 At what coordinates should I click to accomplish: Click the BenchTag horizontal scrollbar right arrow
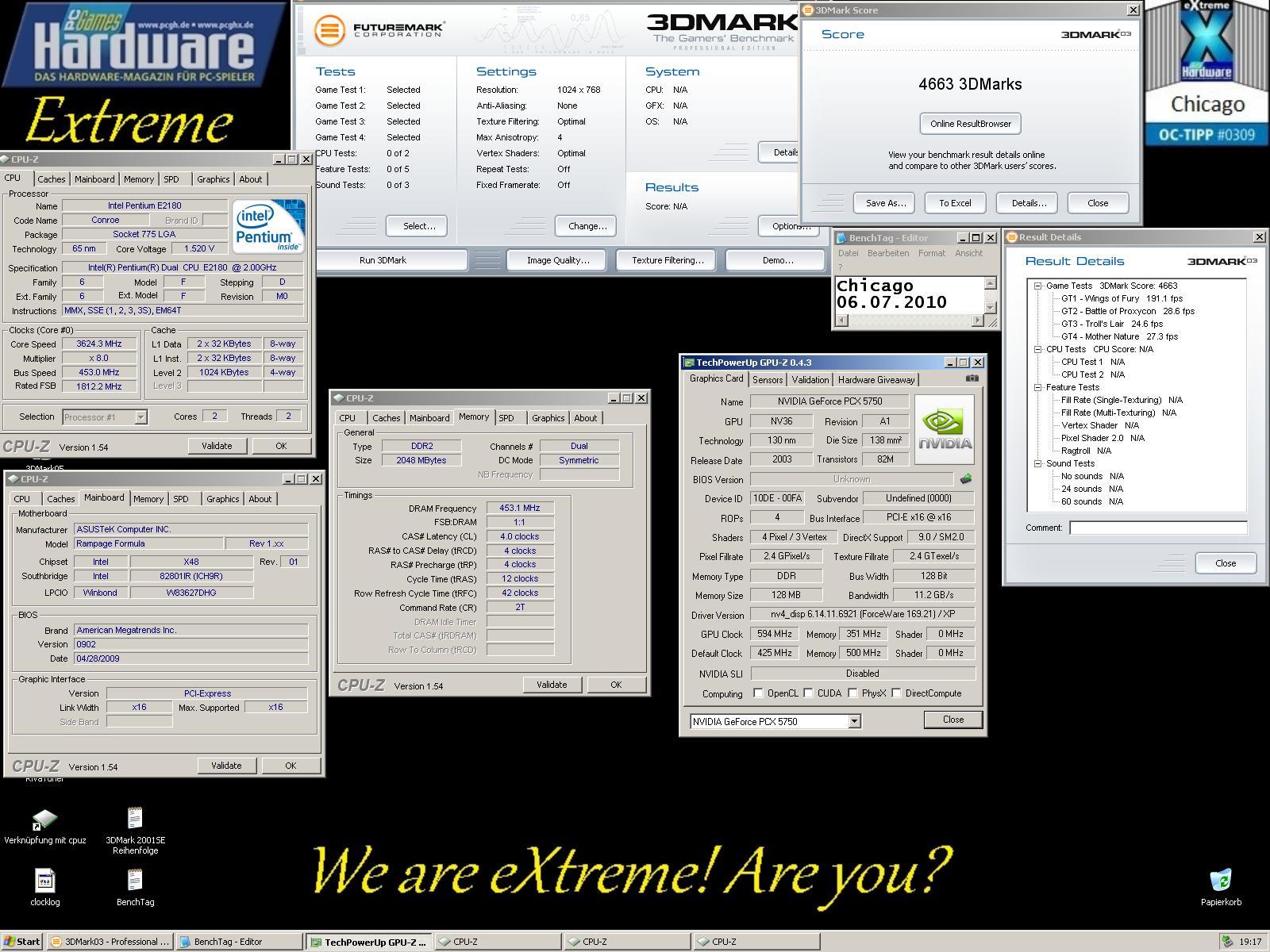point(978,321)
